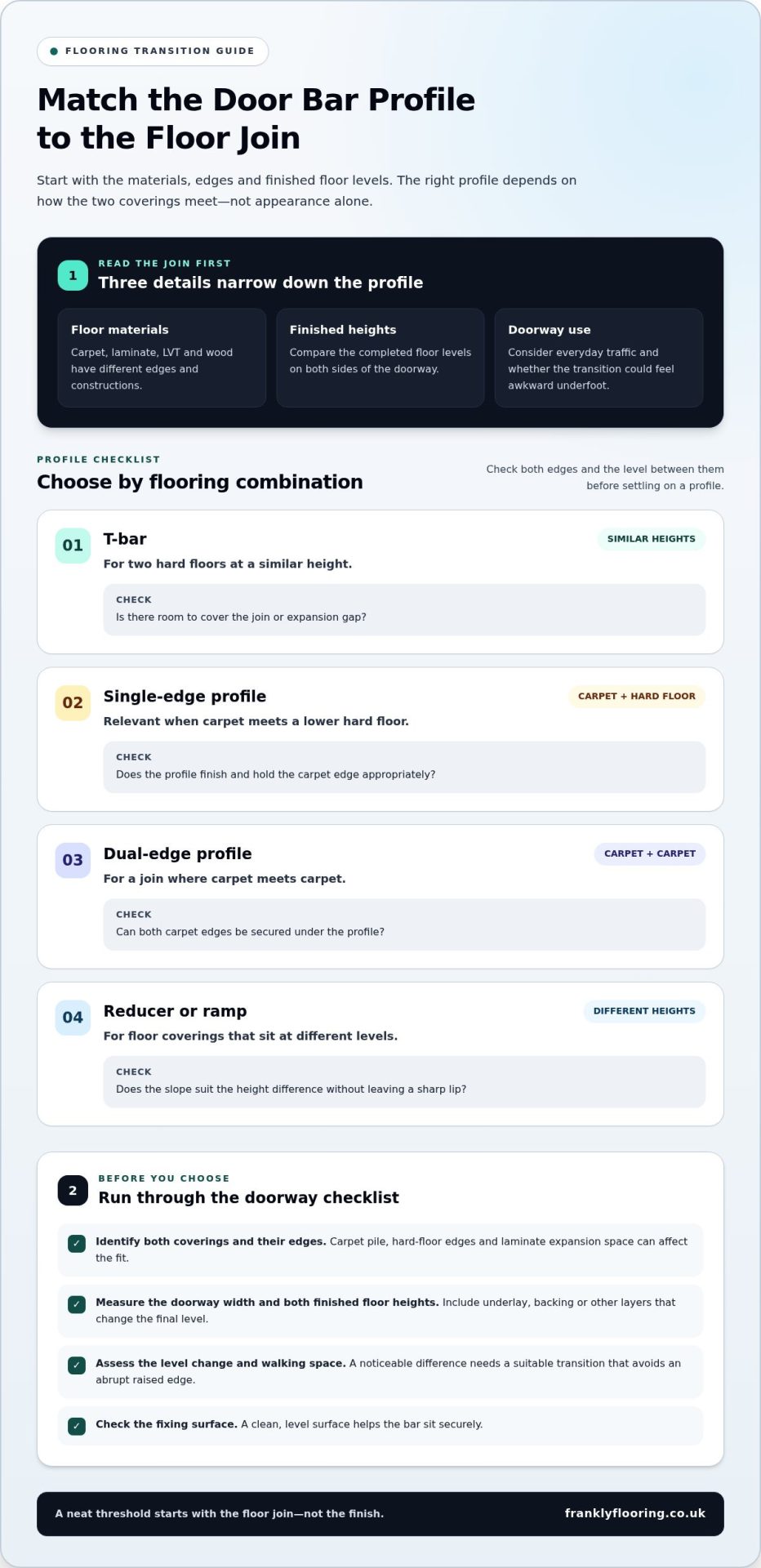Toggle checkmark for Identify both coverings
The height and width of the screenshot is (1568, 761).
pos(77,1244)
